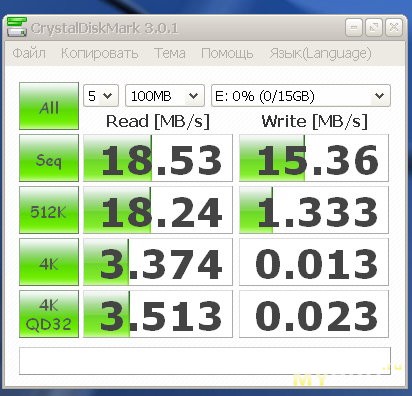
Task: Open the test size dropdown showing 100MB
Action: pyautogui.click(x=165, y=96)
